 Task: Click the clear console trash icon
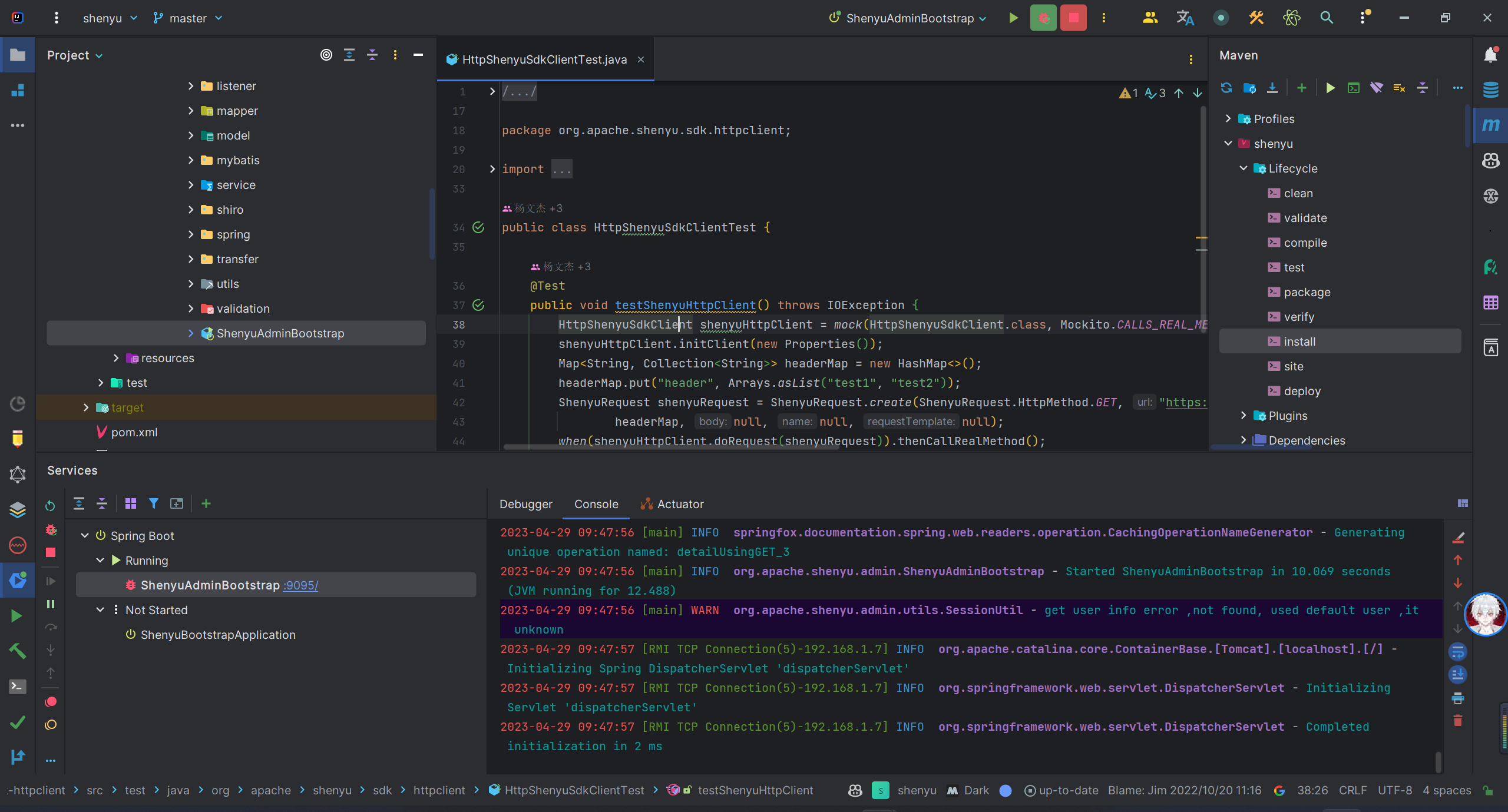tap(1458, 721)
